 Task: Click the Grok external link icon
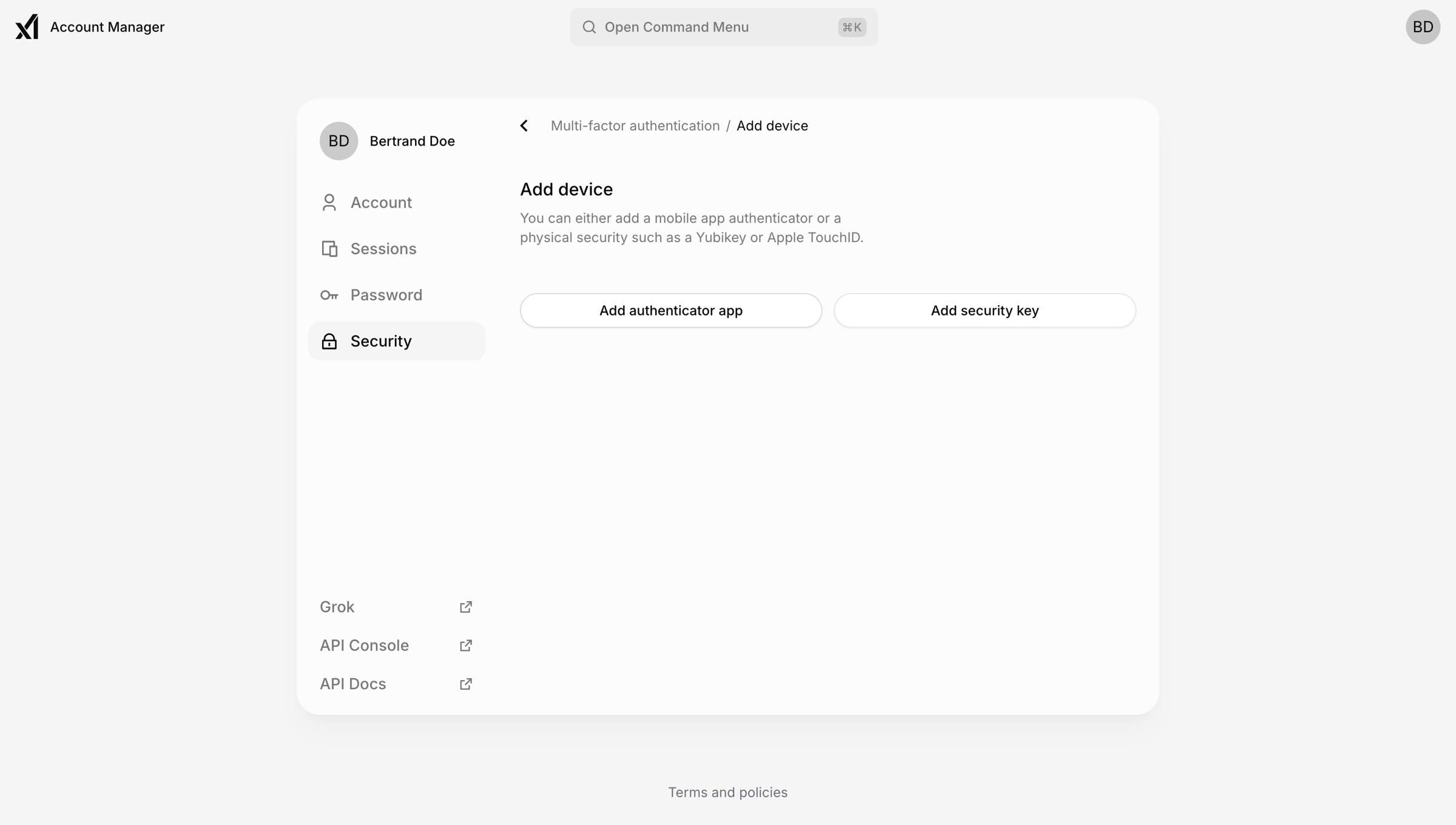point(465,607)
